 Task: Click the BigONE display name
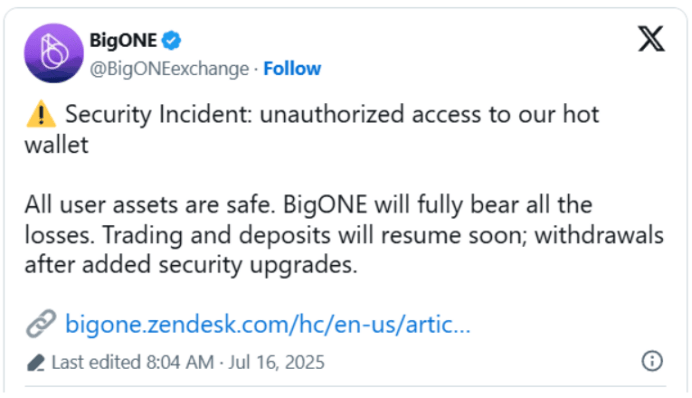[x=123, y=41]
